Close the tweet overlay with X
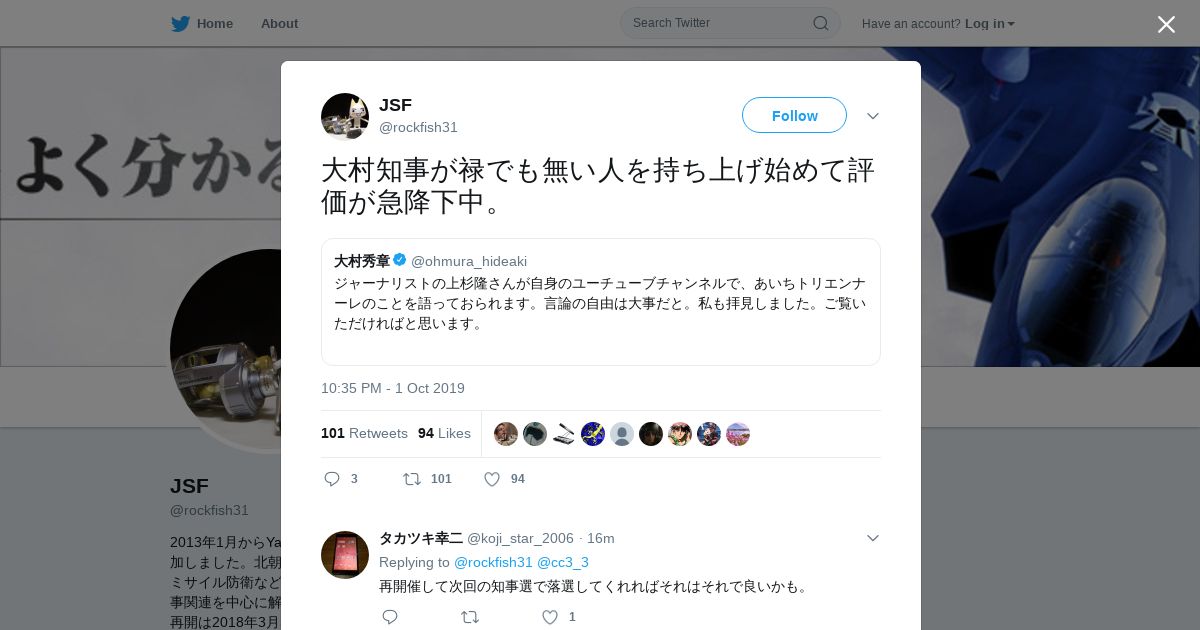The width and height of the screenshot is (1200, 630). tap(1166, 24)
